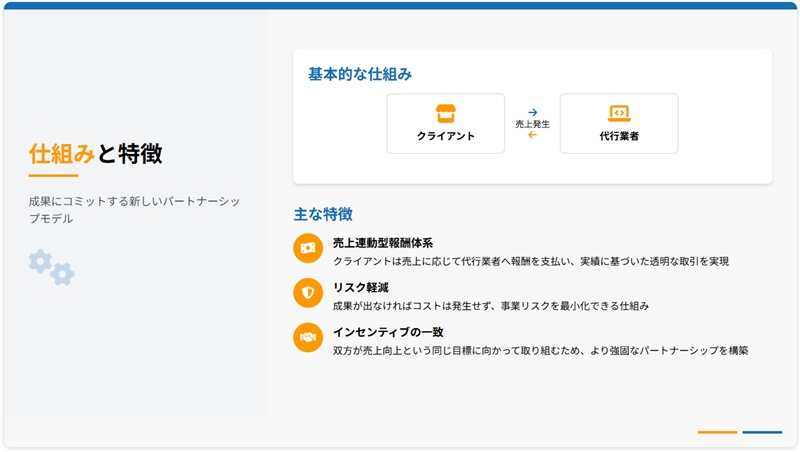Click the money icon beside 売上連動型報酬体系
Viewport: 800px width, 452px height.
pos(308,248)
